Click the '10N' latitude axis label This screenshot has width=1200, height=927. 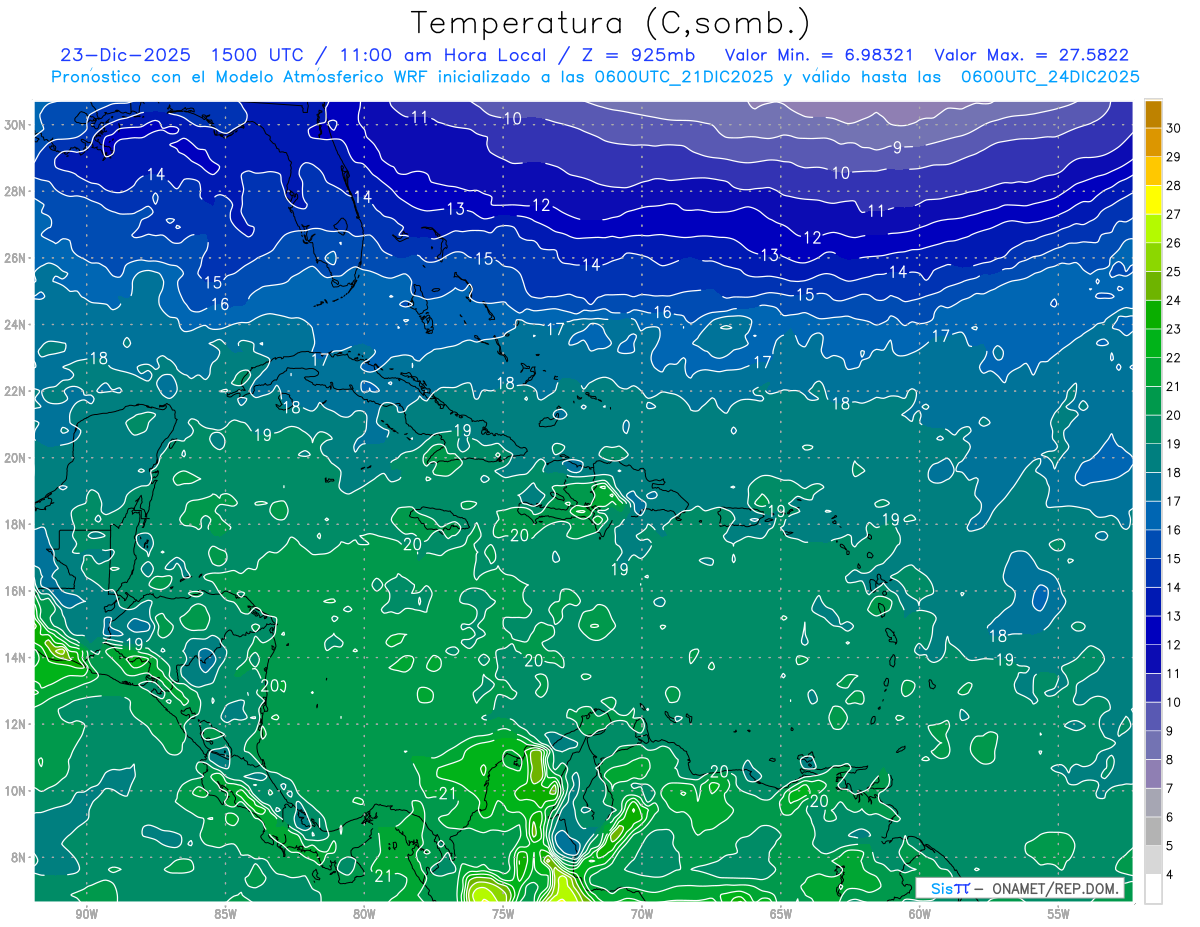coord(16,791)
